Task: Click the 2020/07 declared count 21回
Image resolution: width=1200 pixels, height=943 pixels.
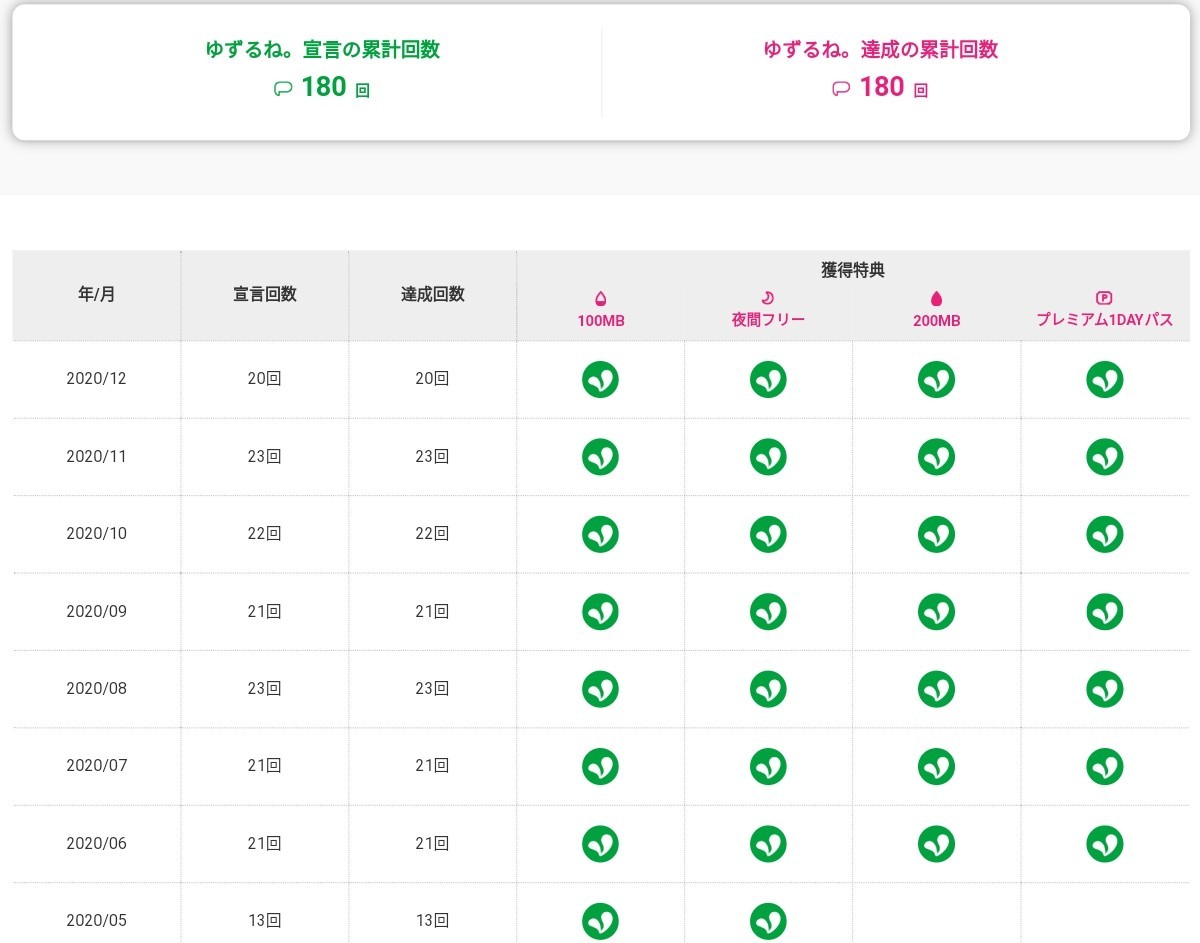Action: (x=264, y=766)
